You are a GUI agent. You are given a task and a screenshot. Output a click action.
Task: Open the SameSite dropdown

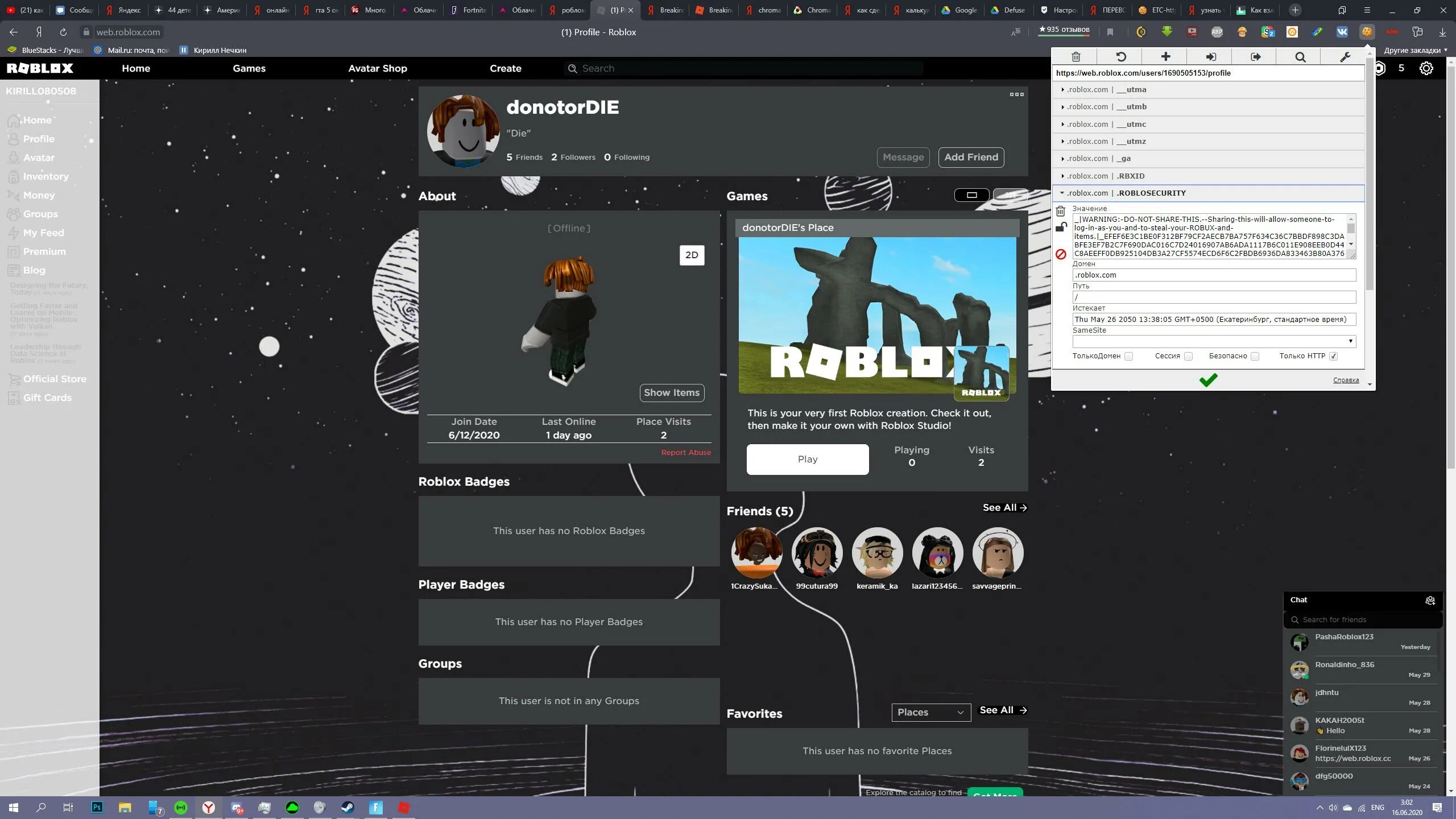click(x=1214, y=341)
